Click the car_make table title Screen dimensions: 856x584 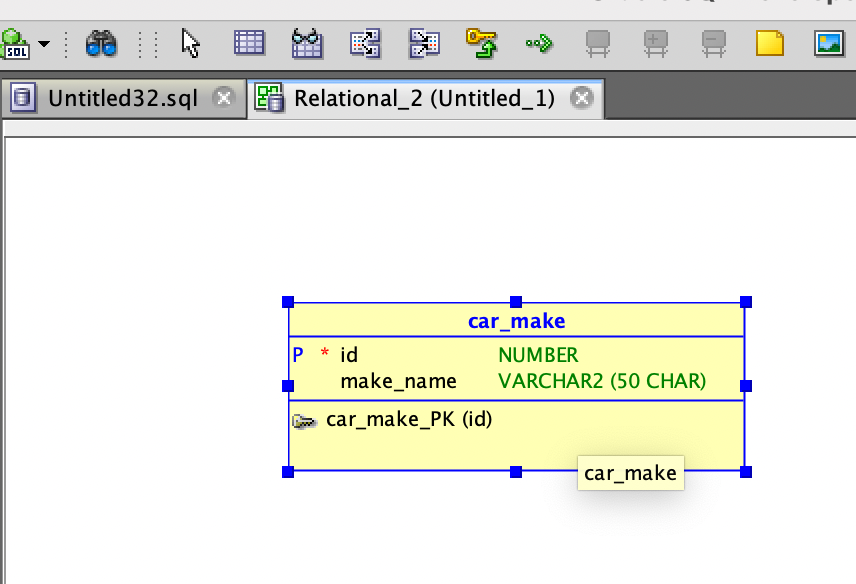[x=516, y=321]
